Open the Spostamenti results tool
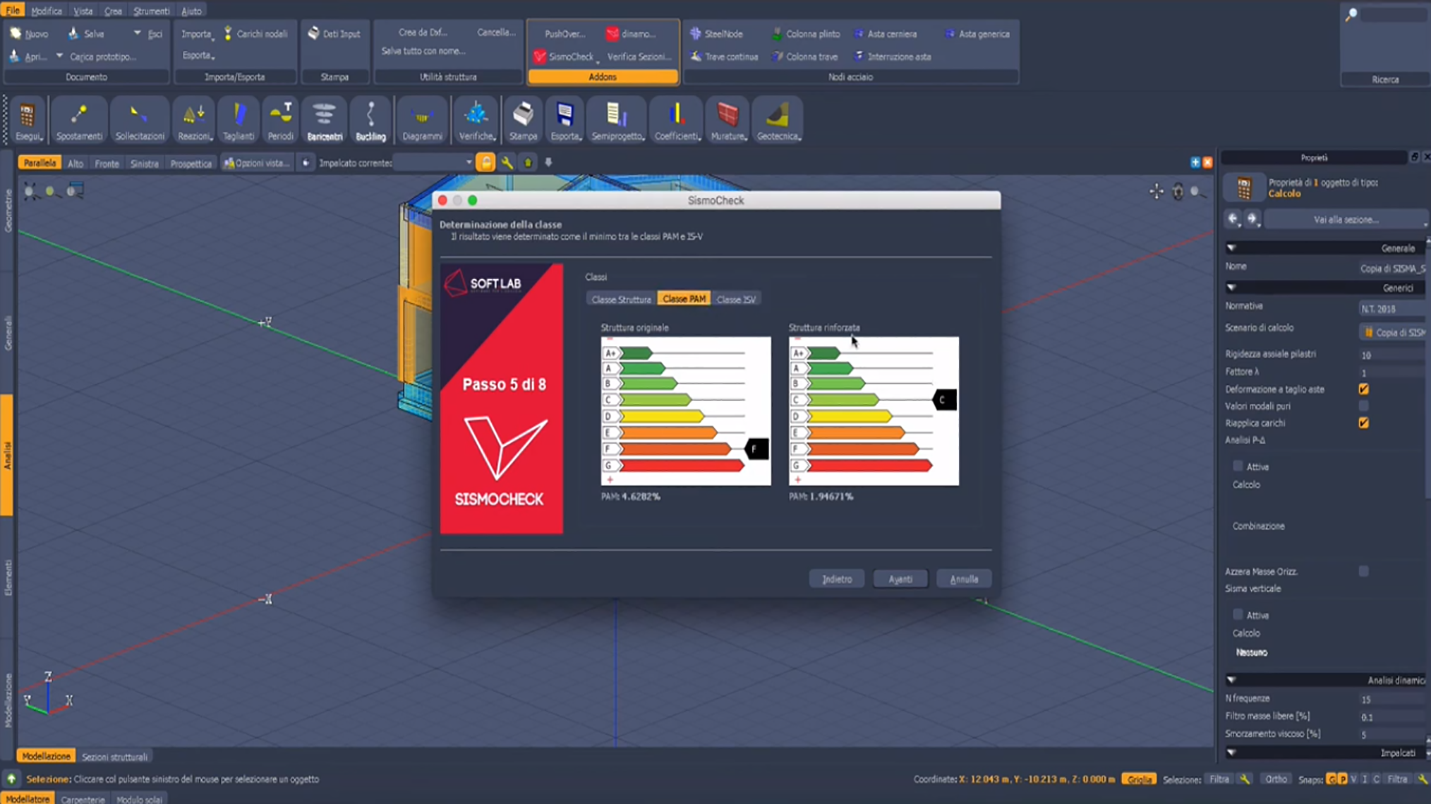This screenshot has width=1431, height=804. (79, 121)
